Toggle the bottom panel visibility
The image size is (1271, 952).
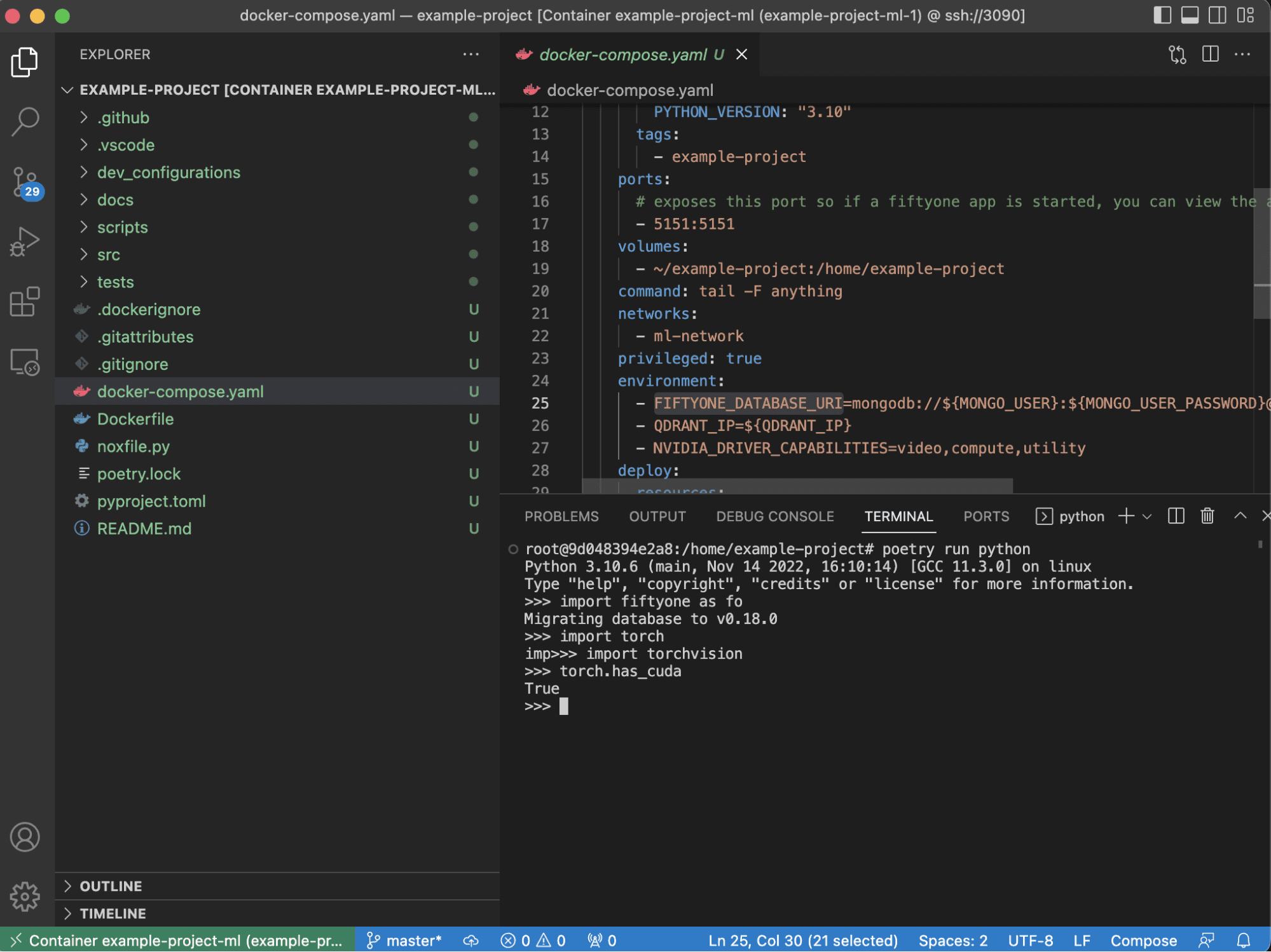click(1190, 15)
